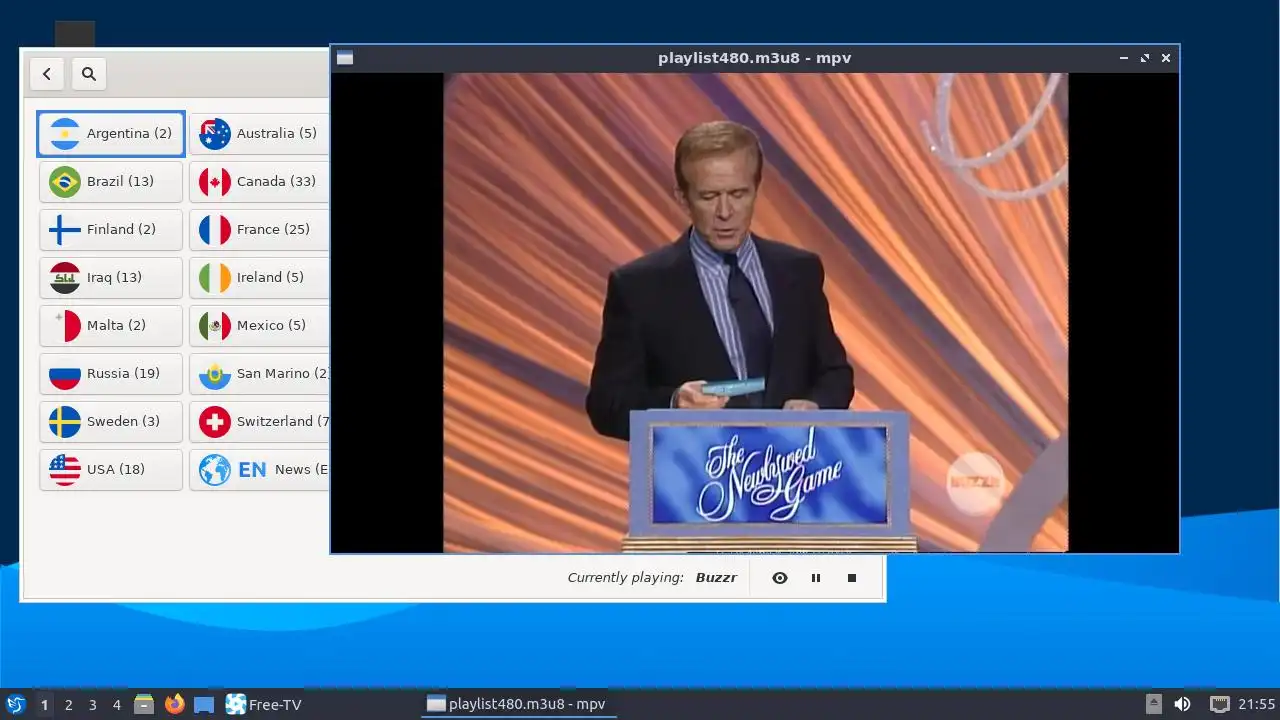Viewport: 1280px width, 720px height.
Task: Open the removable media tray icon
Action: click(x=1154, y=704)
